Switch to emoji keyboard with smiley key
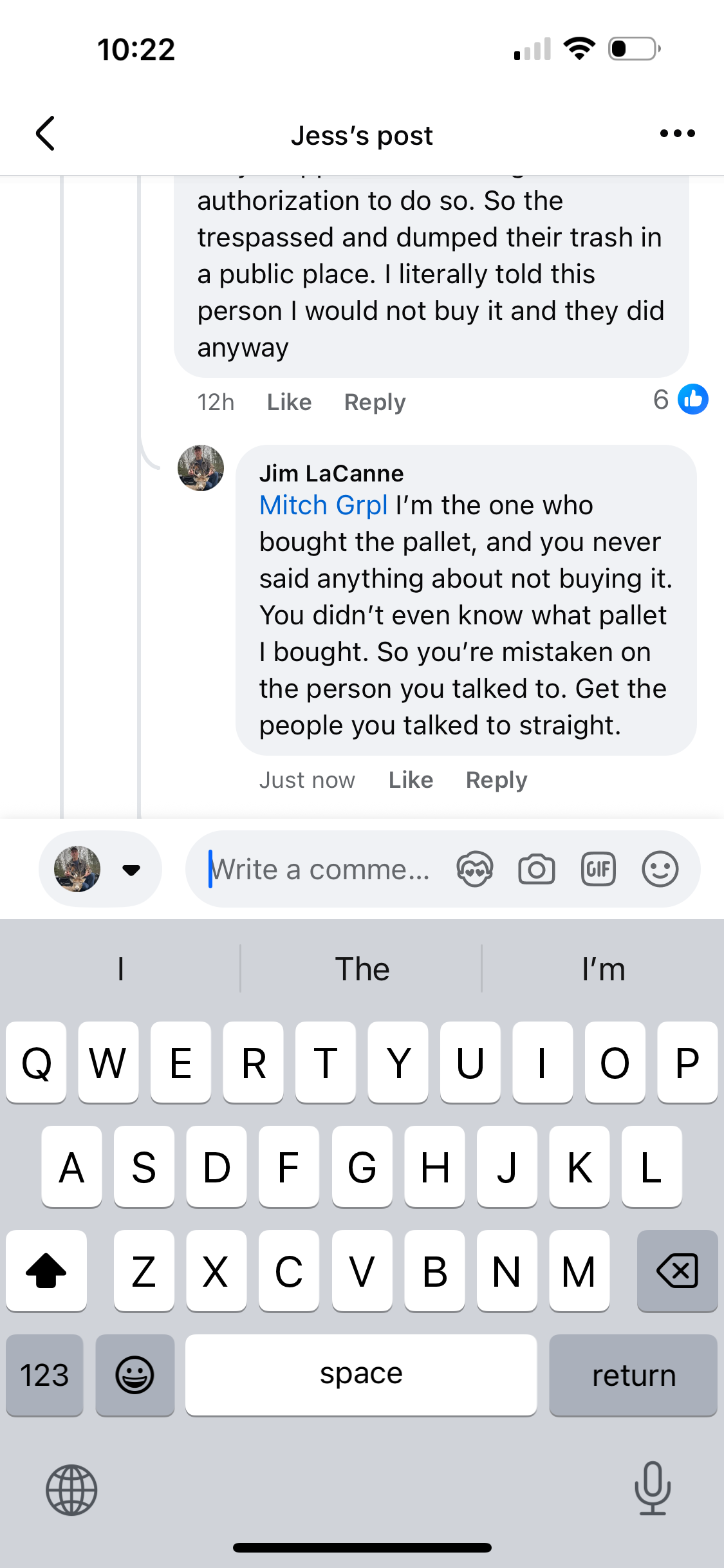This screenshot has width=724, height=1568. pyautogui.click(x=135, y=1376)
